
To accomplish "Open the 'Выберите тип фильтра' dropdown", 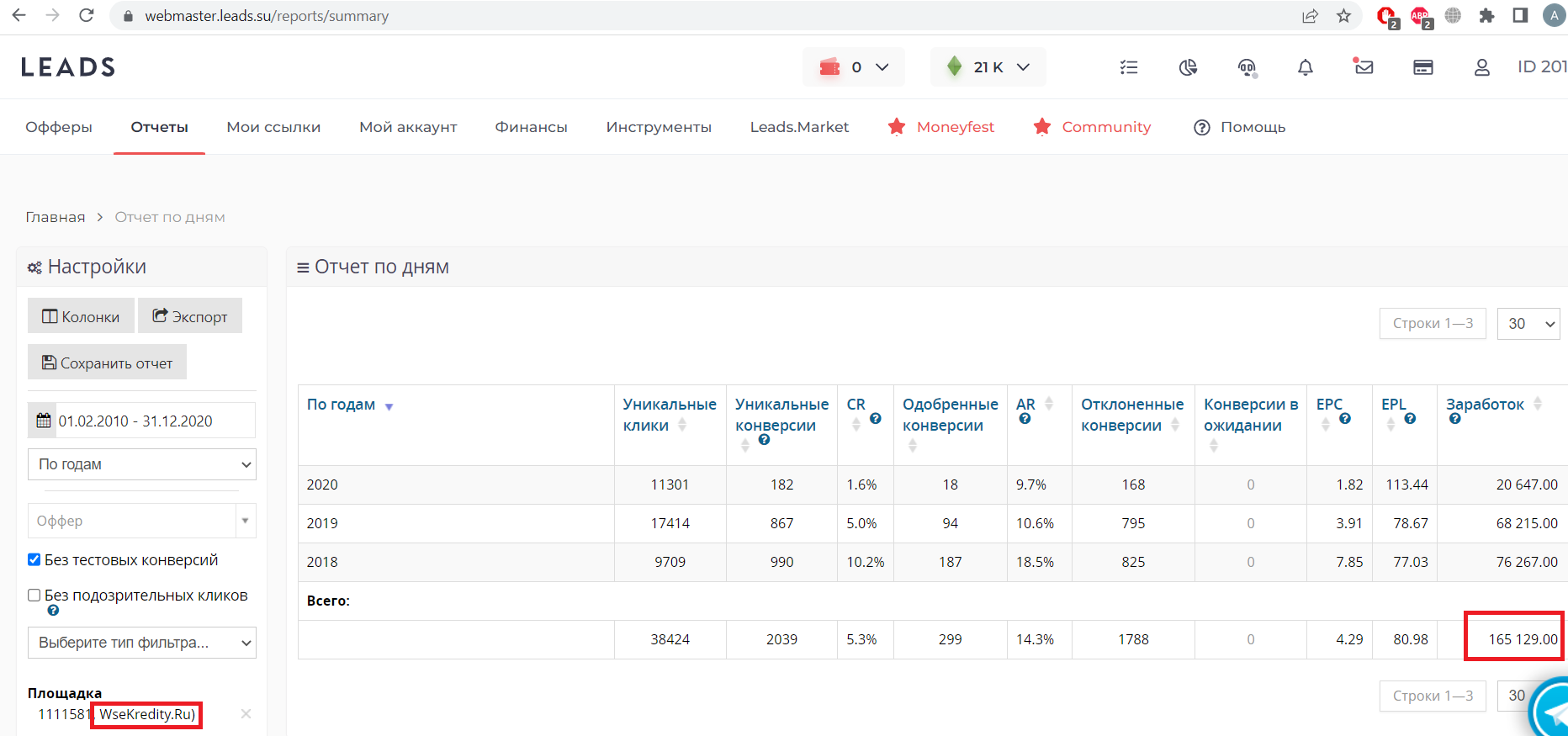I will (x=141, y=643).
